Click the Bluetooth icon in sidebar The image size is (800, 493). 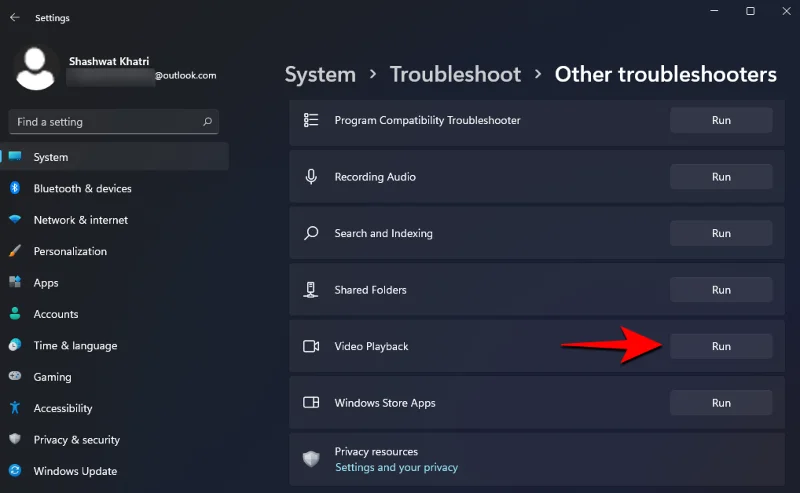pos(15,188)
